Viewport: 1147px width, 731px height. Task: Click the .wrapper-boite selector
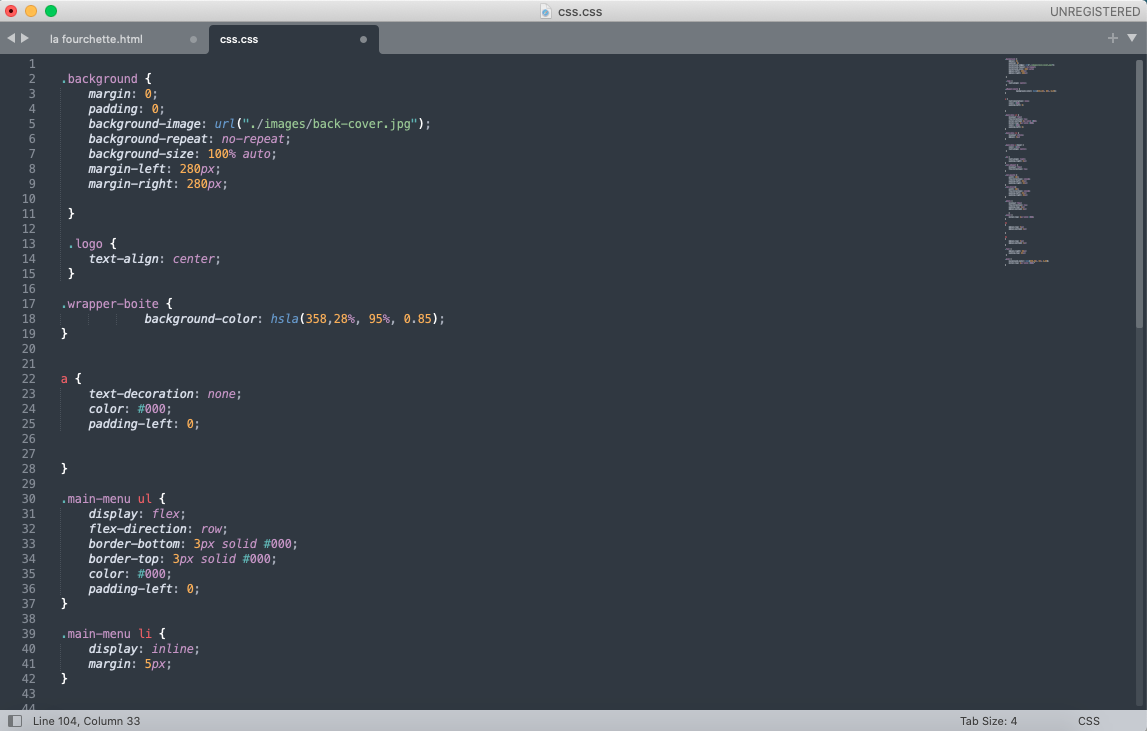[x=110, y=304]
